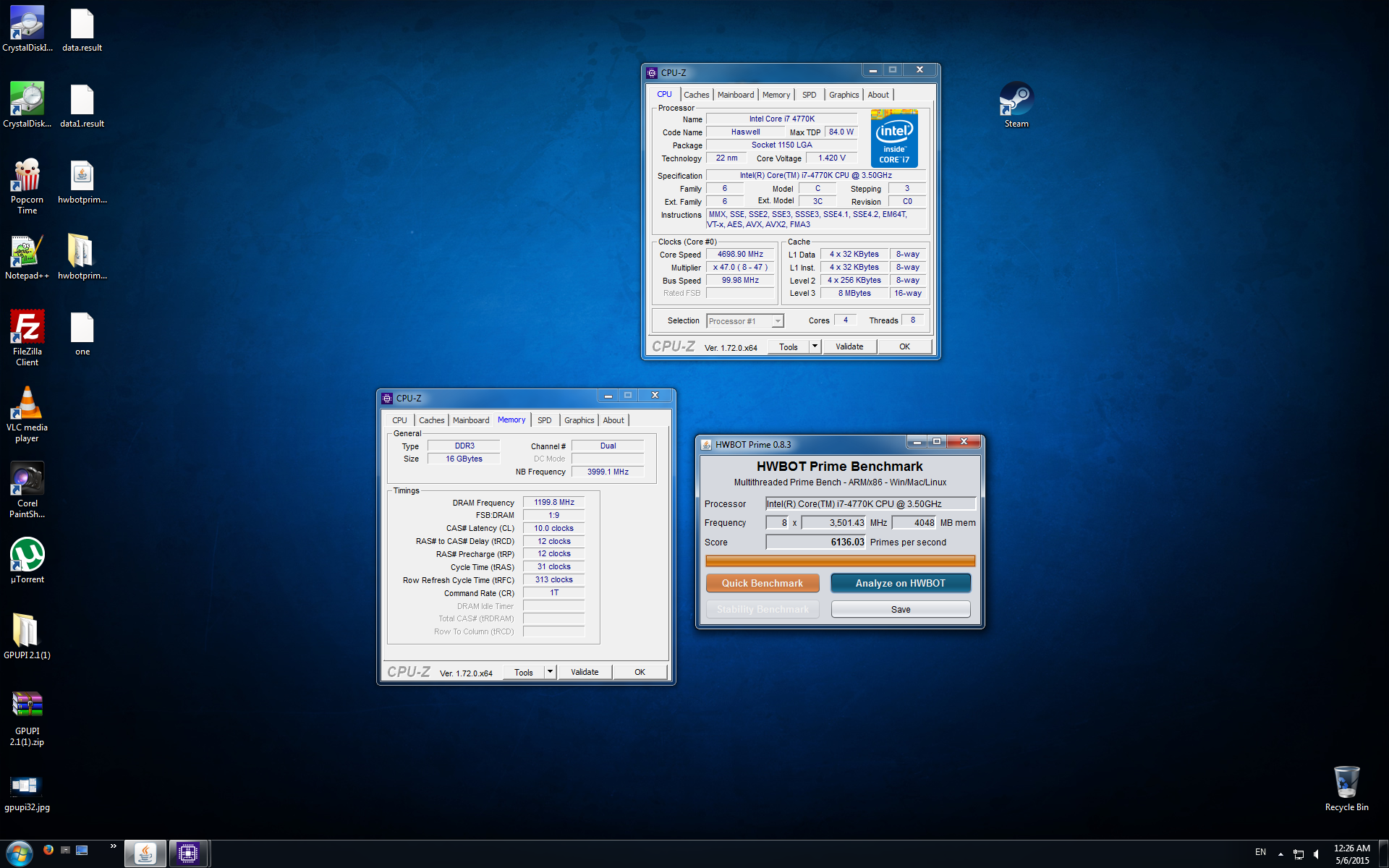
Task: Expand the quick launch overflow chevron
Action: tap(113, 846)
